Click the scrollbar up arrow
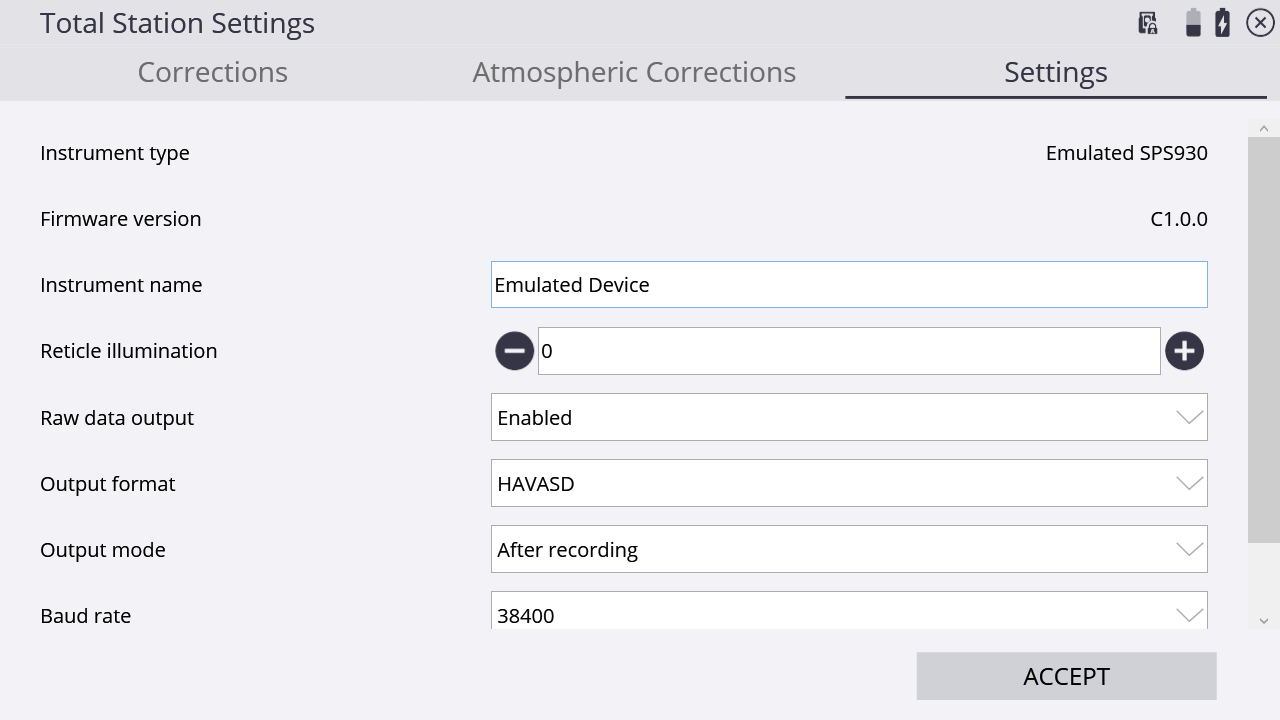This screenshot has width=1280, height=720. (x=1264, y=129)
